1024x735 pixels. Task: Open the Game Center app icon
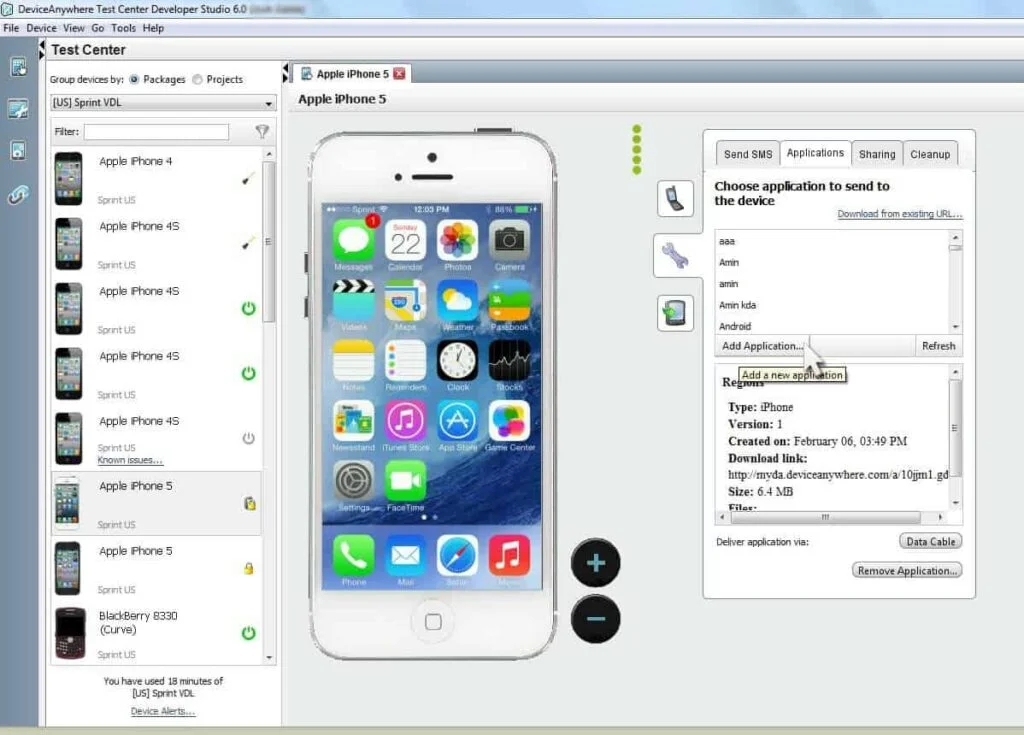pyautogui.click(x=509, y=421)
